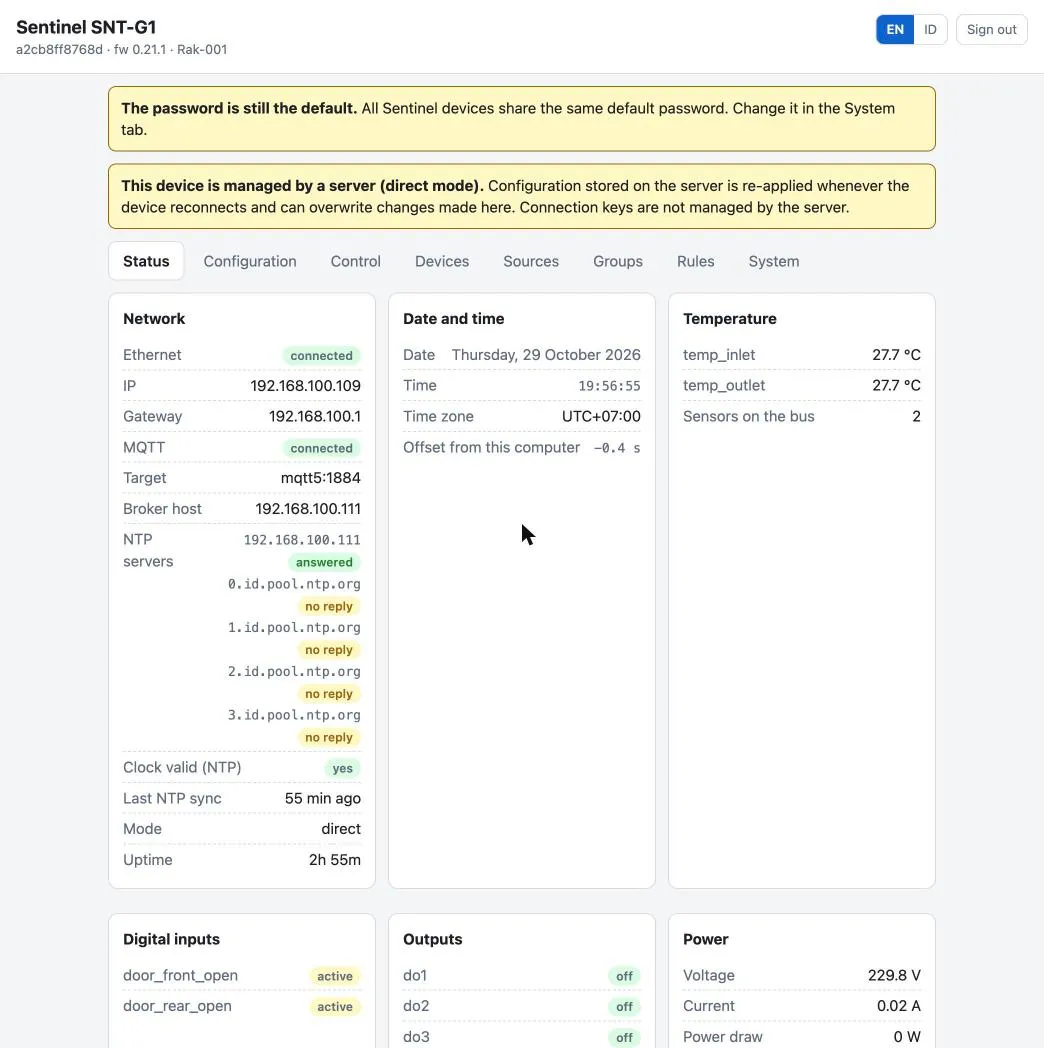Go to the Devices tab
1044x1048 pixels.
[x=442, y=261]
